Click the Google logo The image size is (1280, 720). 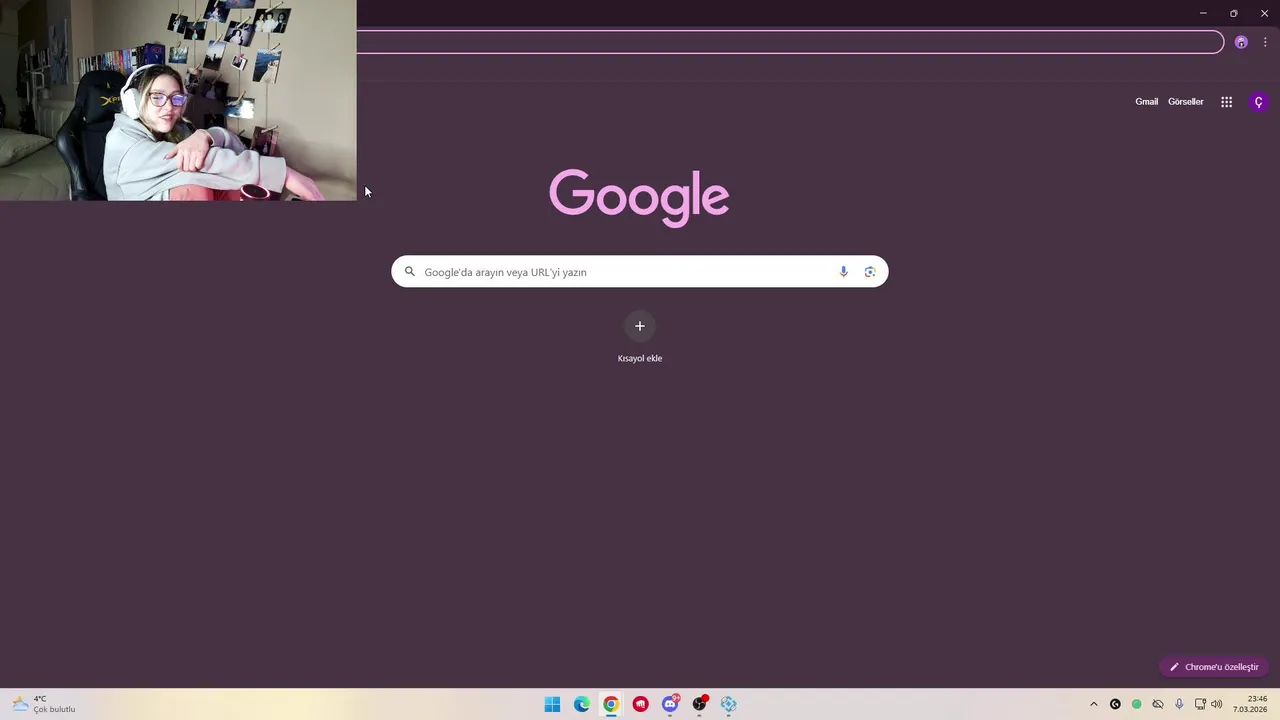tap(639, 197)
